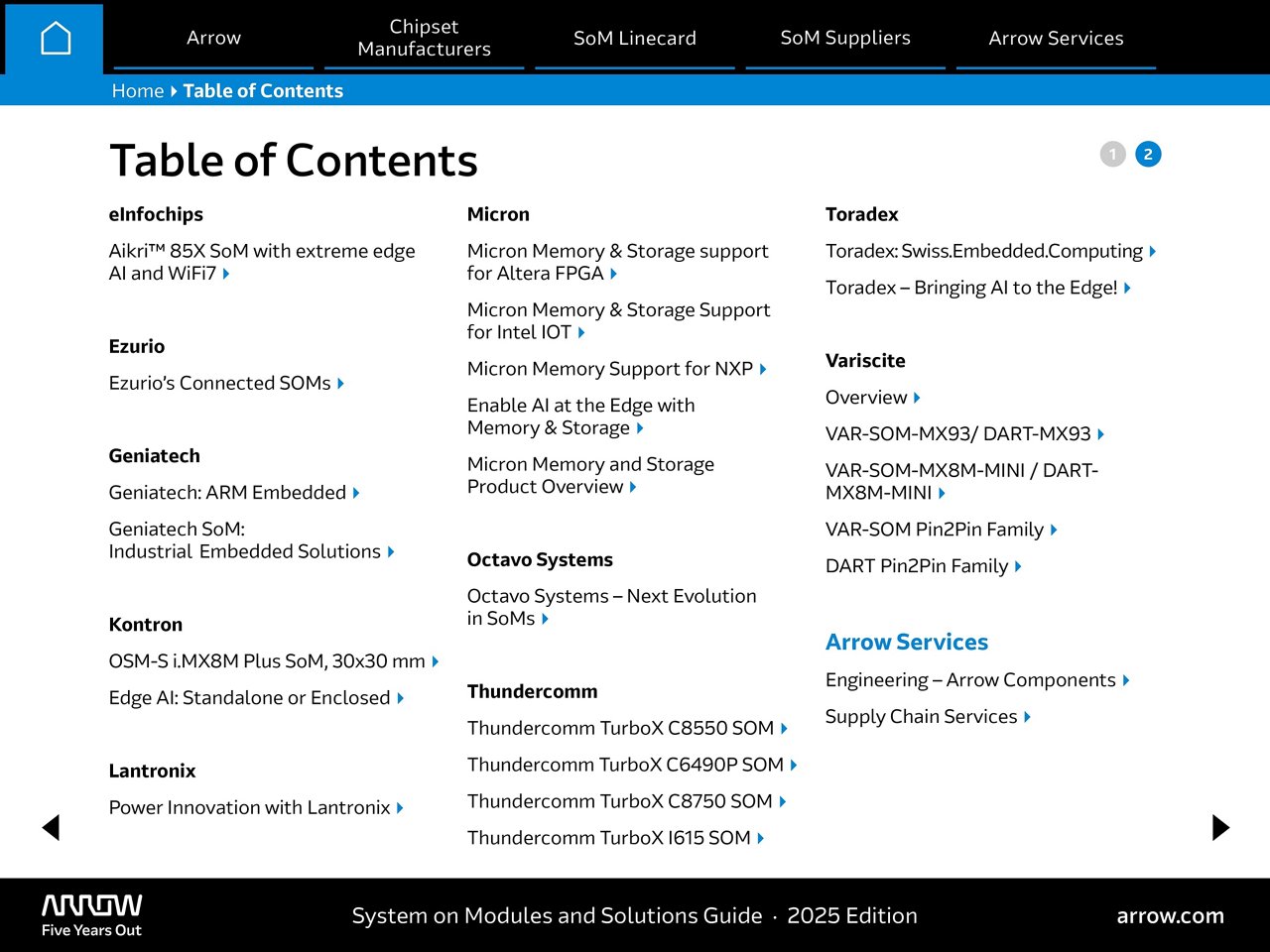Click the Micron heading
This screenshot has width=1270, height=952.
[x=498, y=214]
